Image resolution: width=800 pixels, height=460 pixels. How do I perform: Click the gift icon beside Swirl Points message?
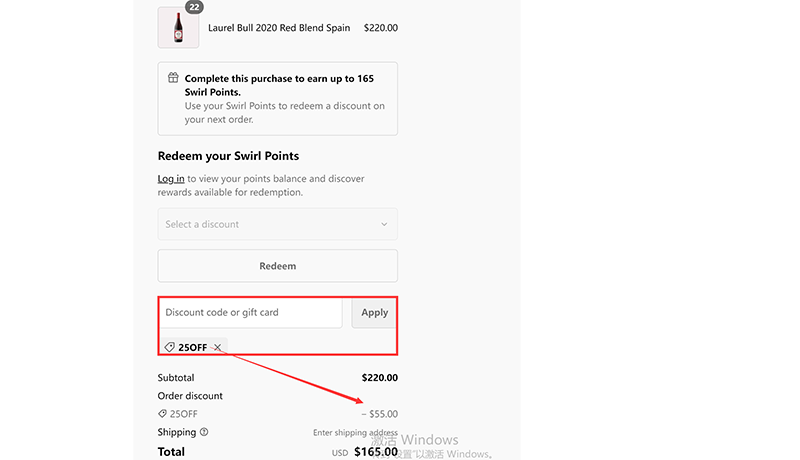tap(173, 78)
